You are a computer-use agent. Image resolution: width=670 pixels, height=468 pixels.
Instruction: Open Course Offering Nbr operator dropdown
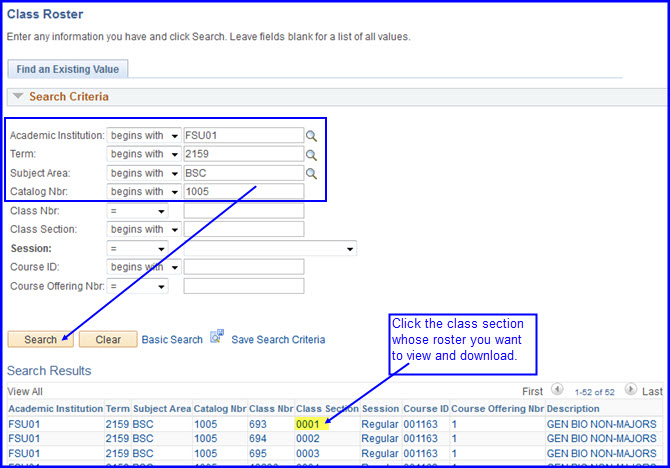tap(138, 286)
